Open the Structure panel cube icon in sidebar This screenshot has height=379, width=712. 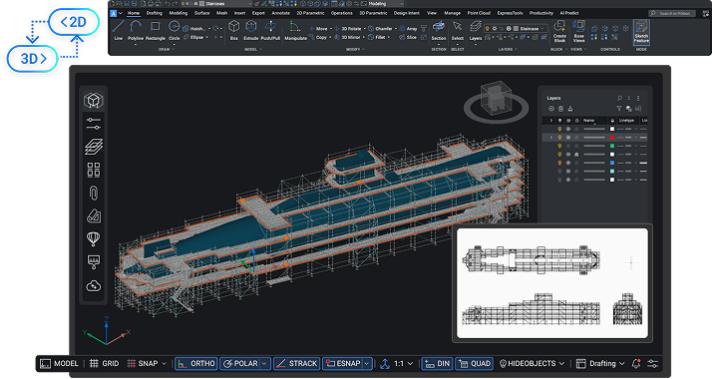click(94, 100)
